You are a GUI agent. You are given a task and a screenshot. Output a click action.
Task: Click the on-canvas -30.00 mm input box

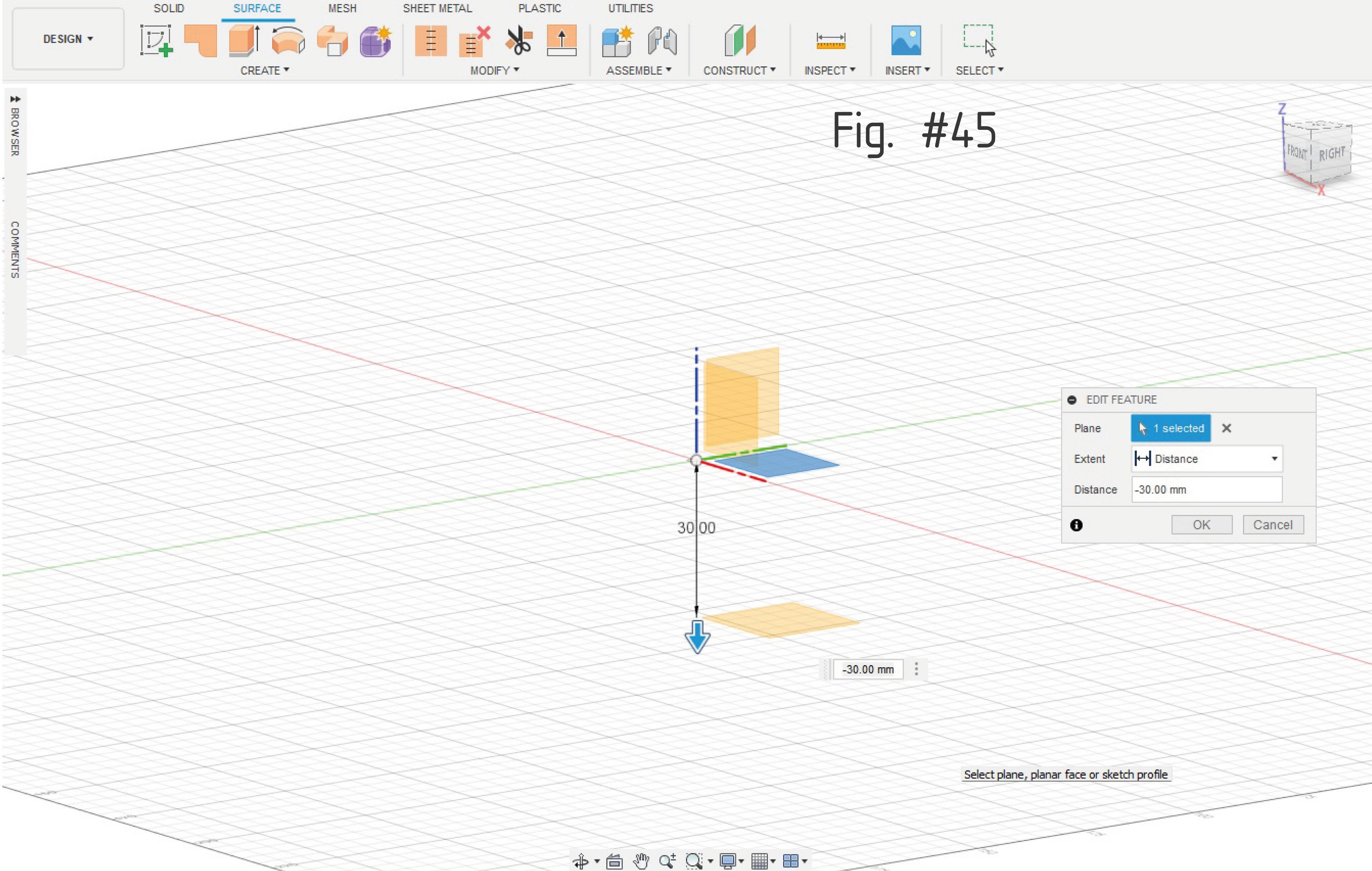pos(868,669)
